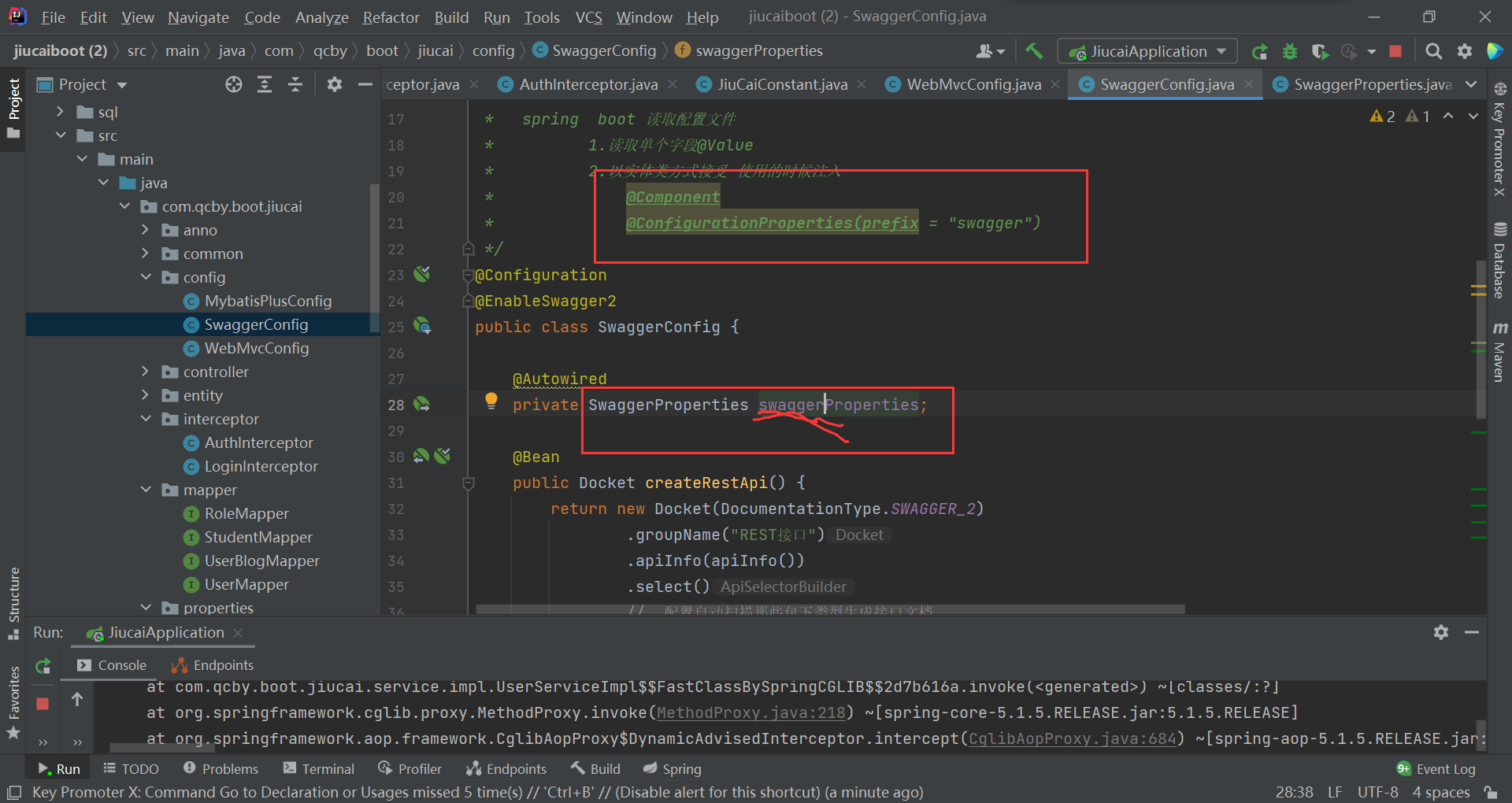
Task: Rerun JiucaiApplication from the Run panel
Action: point(43,666)
